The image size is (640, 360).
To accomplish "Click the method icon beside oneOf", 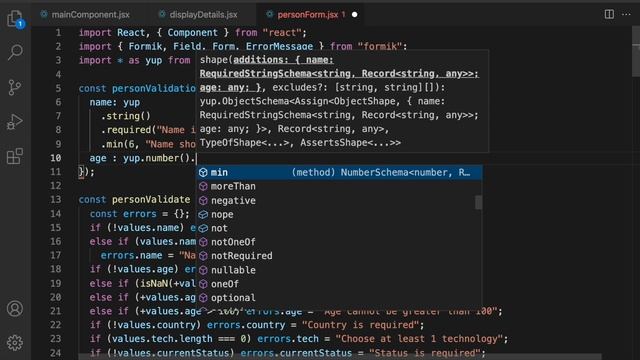I will 203,284.
